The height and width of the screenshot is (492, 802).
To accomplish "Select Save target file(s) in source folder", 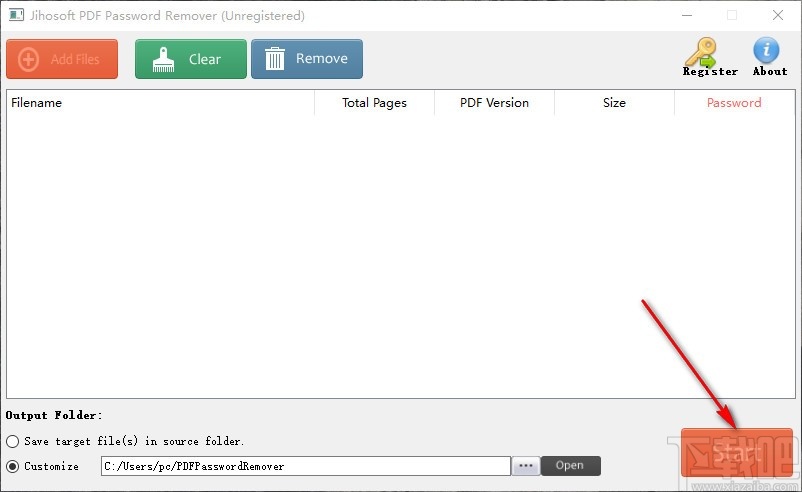I will (13, 441).
